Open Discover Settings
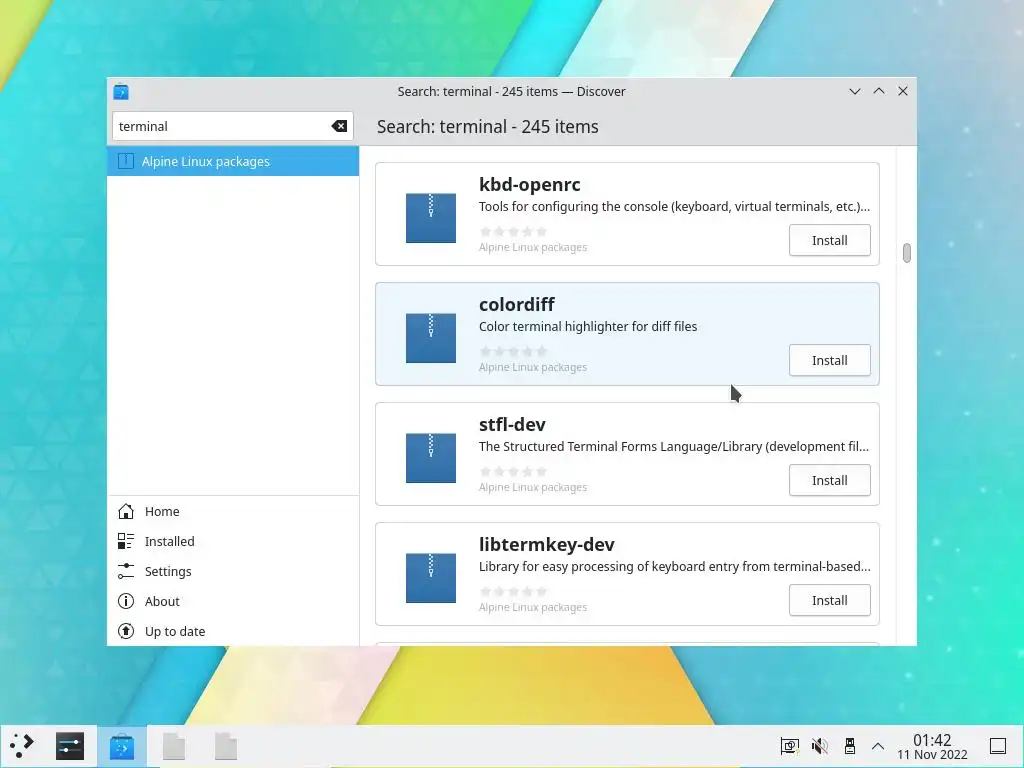 233,571
